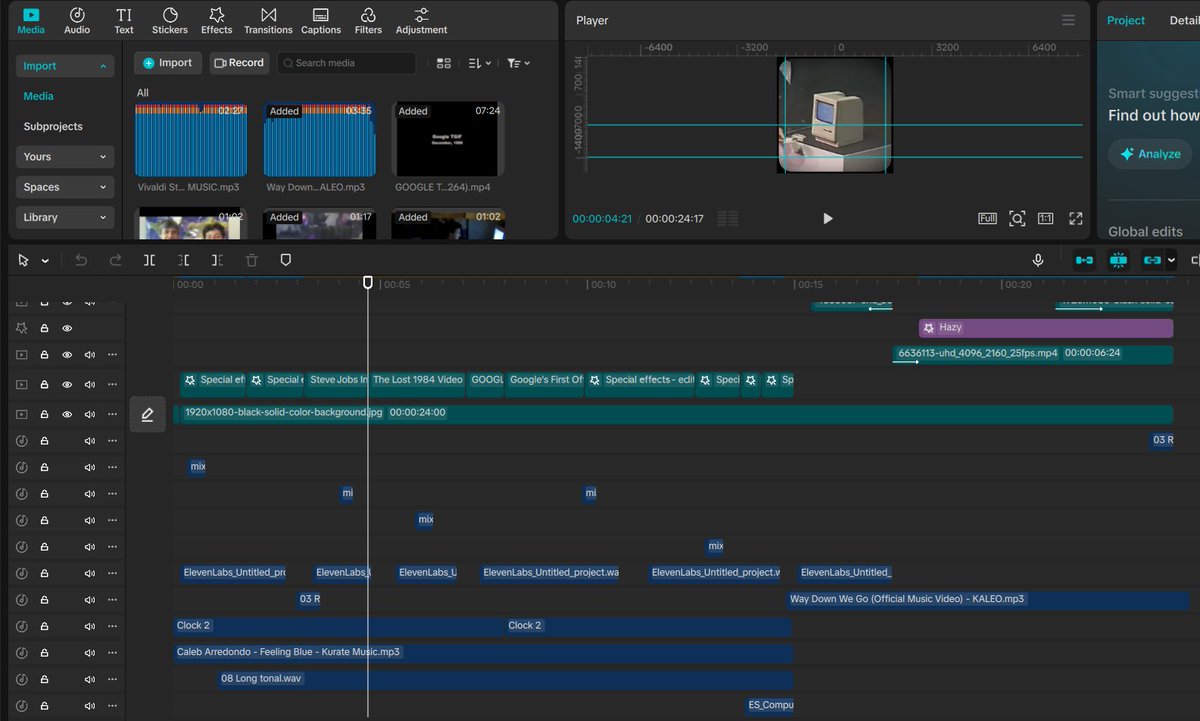Viewport: 1200px width, 721px height.
Task: Click the Split clip tool
Action: (149, 260)
